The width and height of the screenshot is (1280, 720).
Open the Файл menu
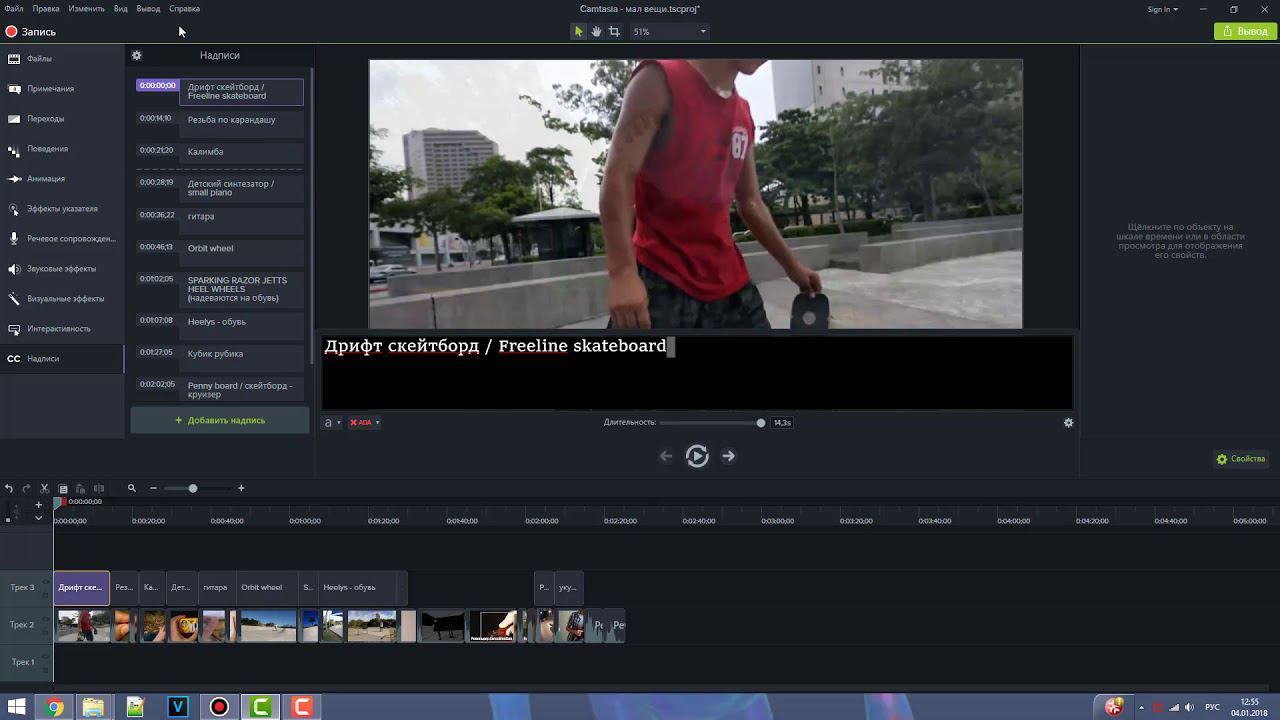pos(13,9)
